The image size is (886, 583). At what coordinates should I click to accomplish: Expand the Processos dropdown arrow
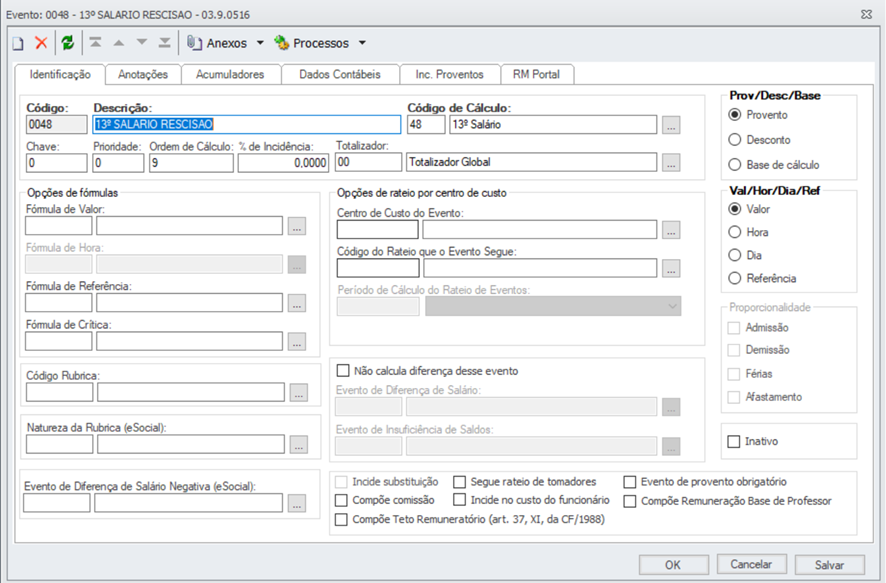362,43
